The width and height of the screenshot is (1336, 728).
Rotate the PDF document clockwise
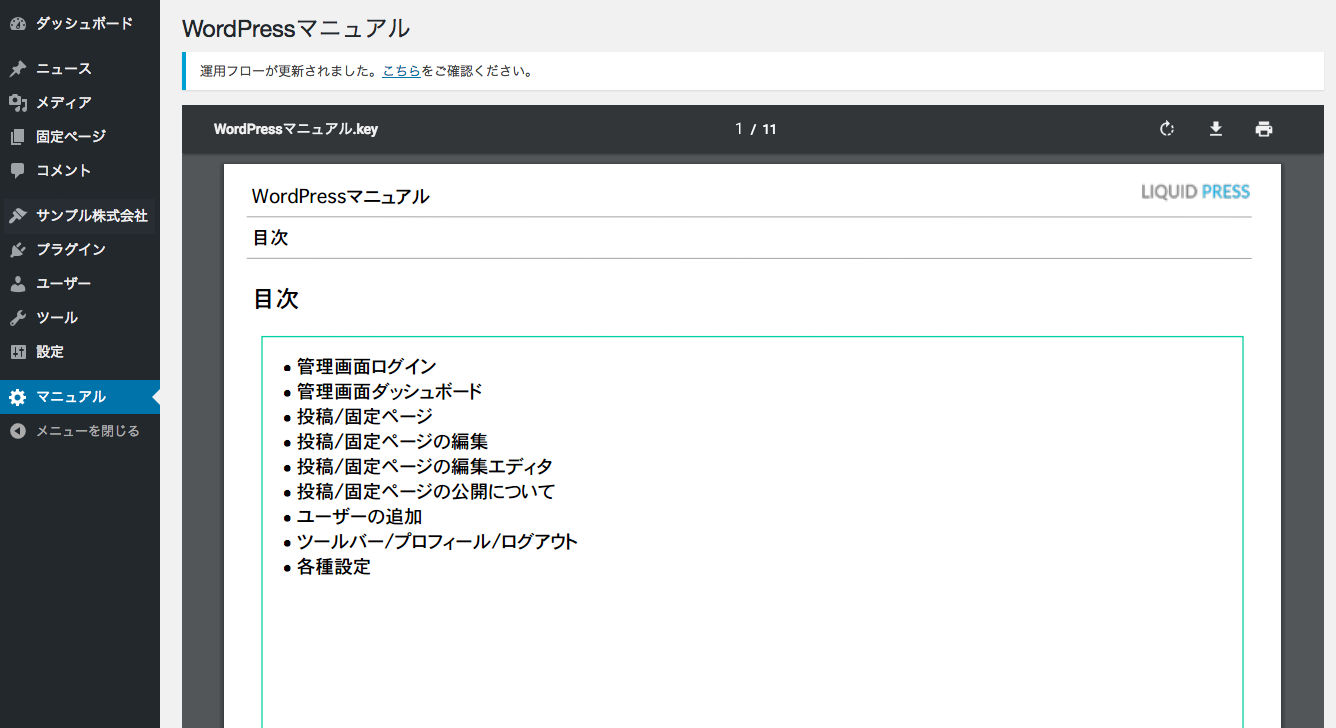click(x=1166, y=129)
